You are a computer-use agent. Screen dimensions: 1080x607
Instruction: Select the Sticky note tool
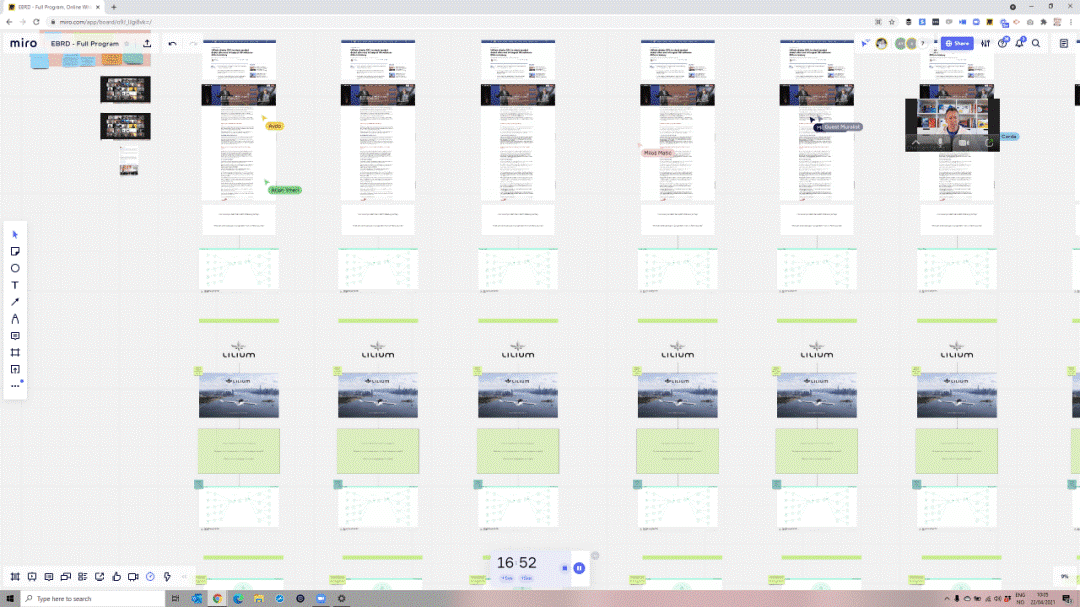point(15,251)
